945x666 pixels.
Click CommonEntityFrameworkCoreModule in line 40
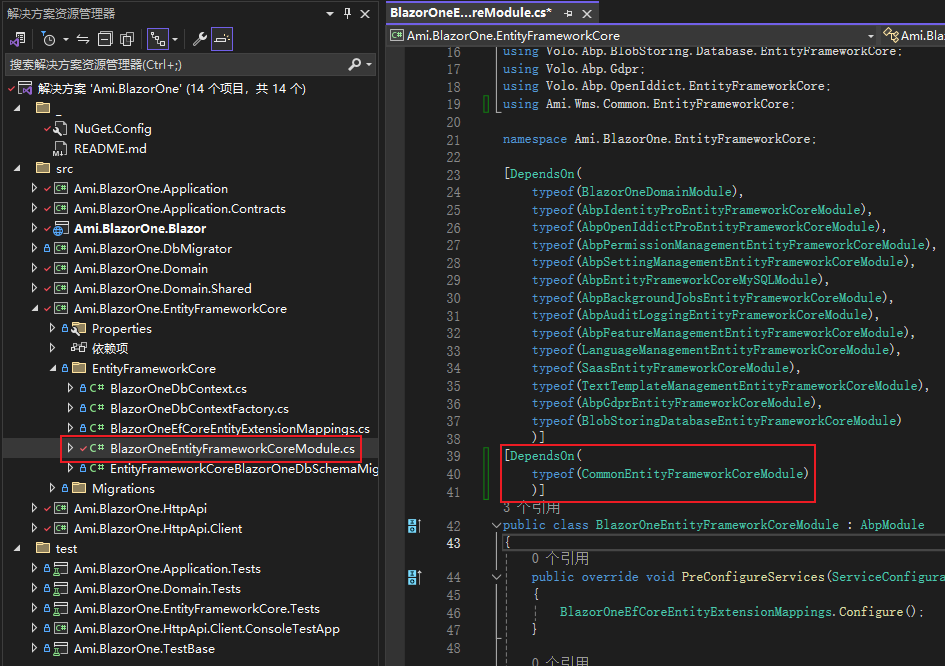[x=692, y=474]
